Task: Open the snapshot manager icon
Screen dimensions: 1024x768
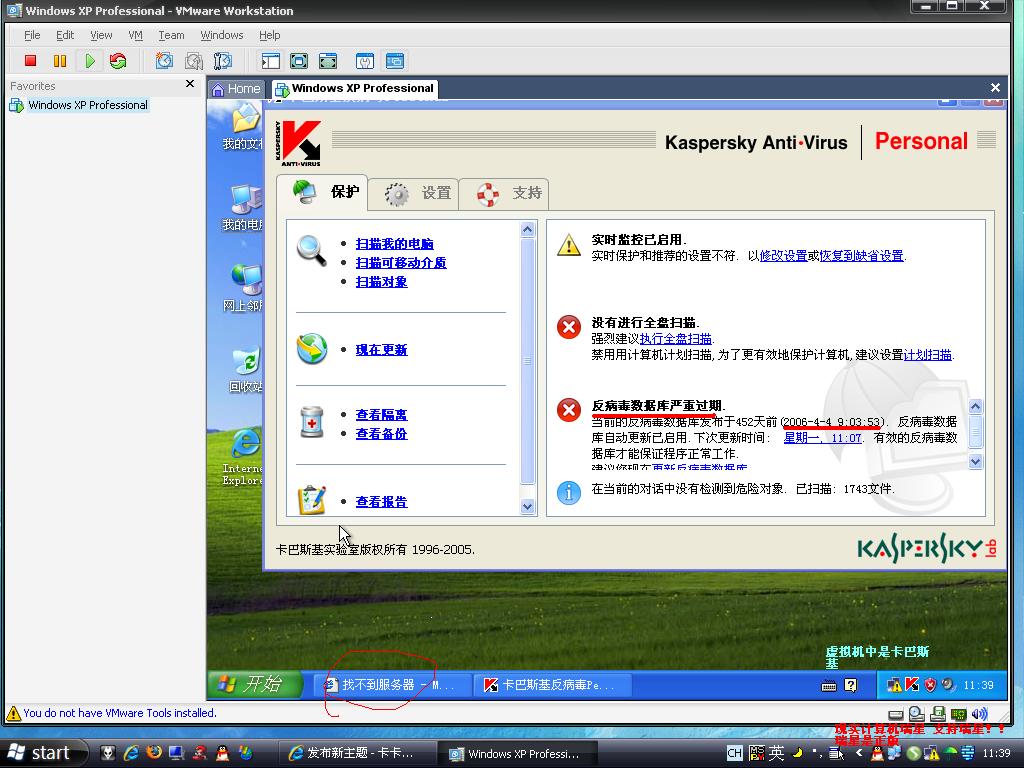Action: [223, 61]
